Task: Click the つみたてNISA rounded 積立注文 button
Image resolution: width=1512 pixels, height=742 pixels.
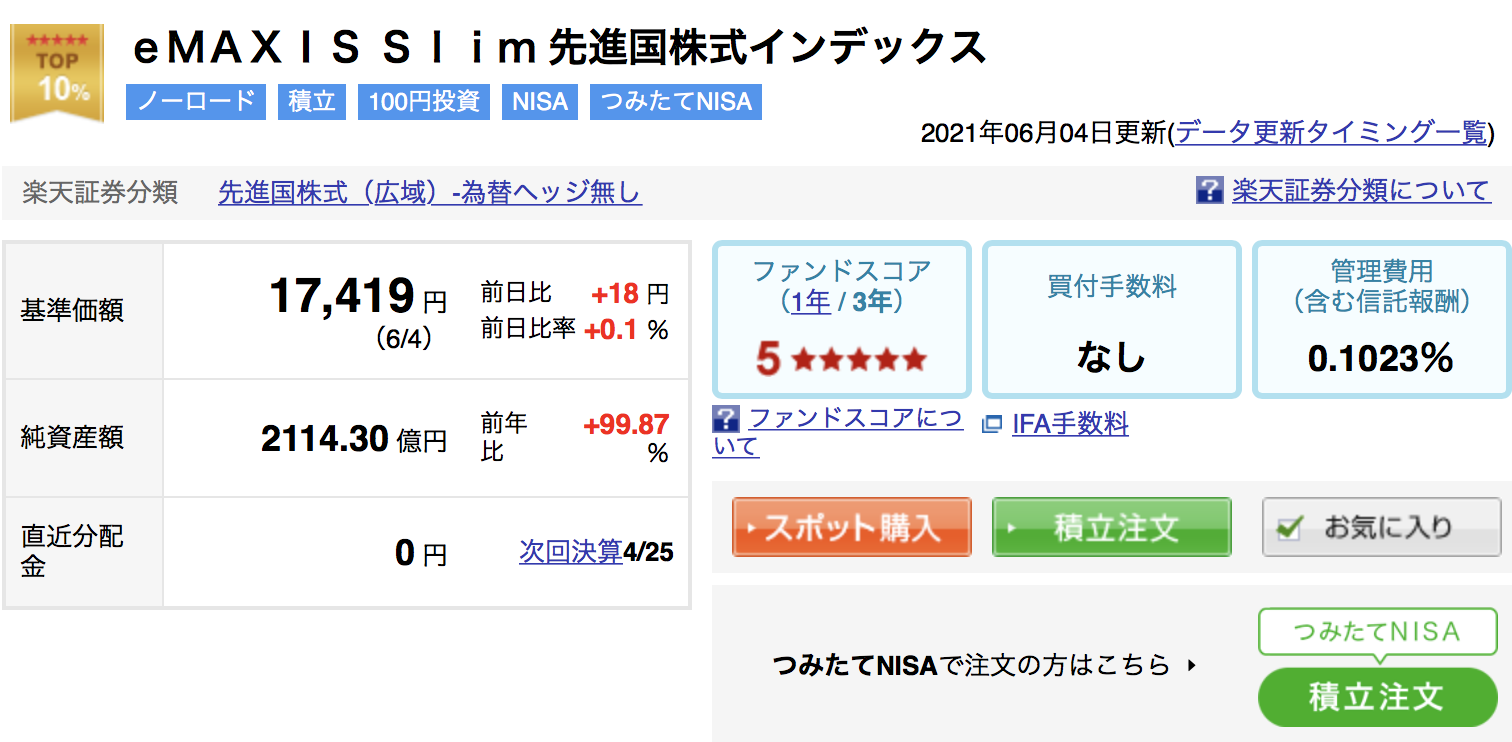Action: [x=1378, y=697]
